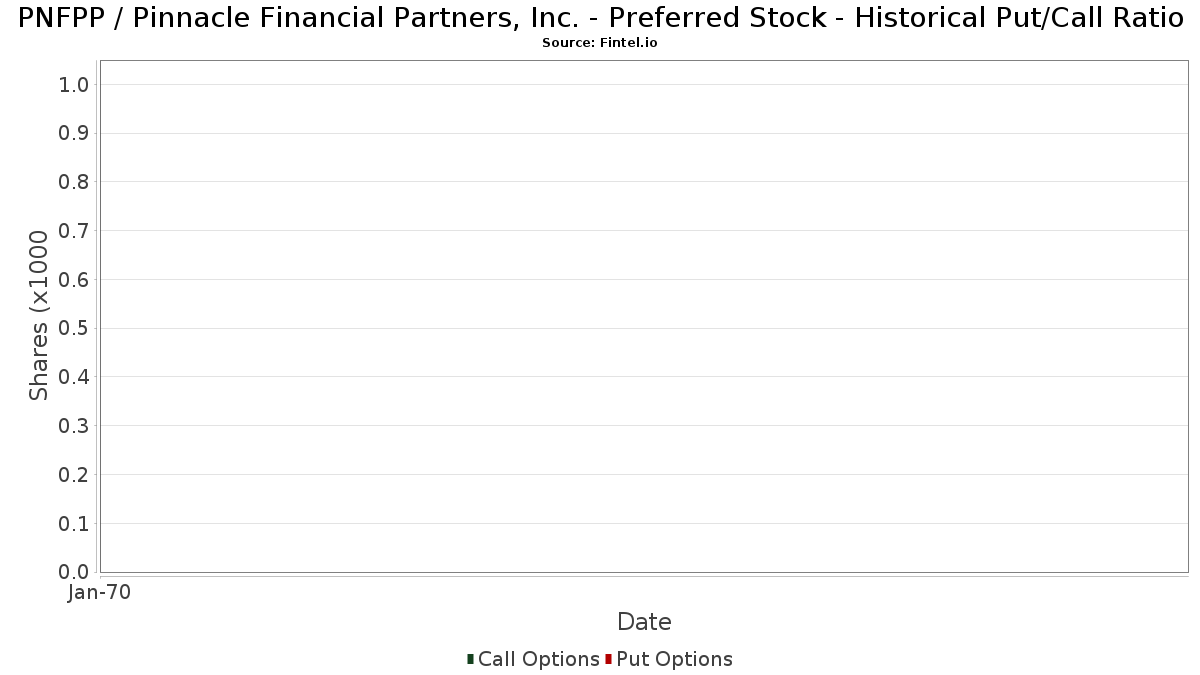
Task: Click the red Put Options legend swatch
Action: coord(608,659)
